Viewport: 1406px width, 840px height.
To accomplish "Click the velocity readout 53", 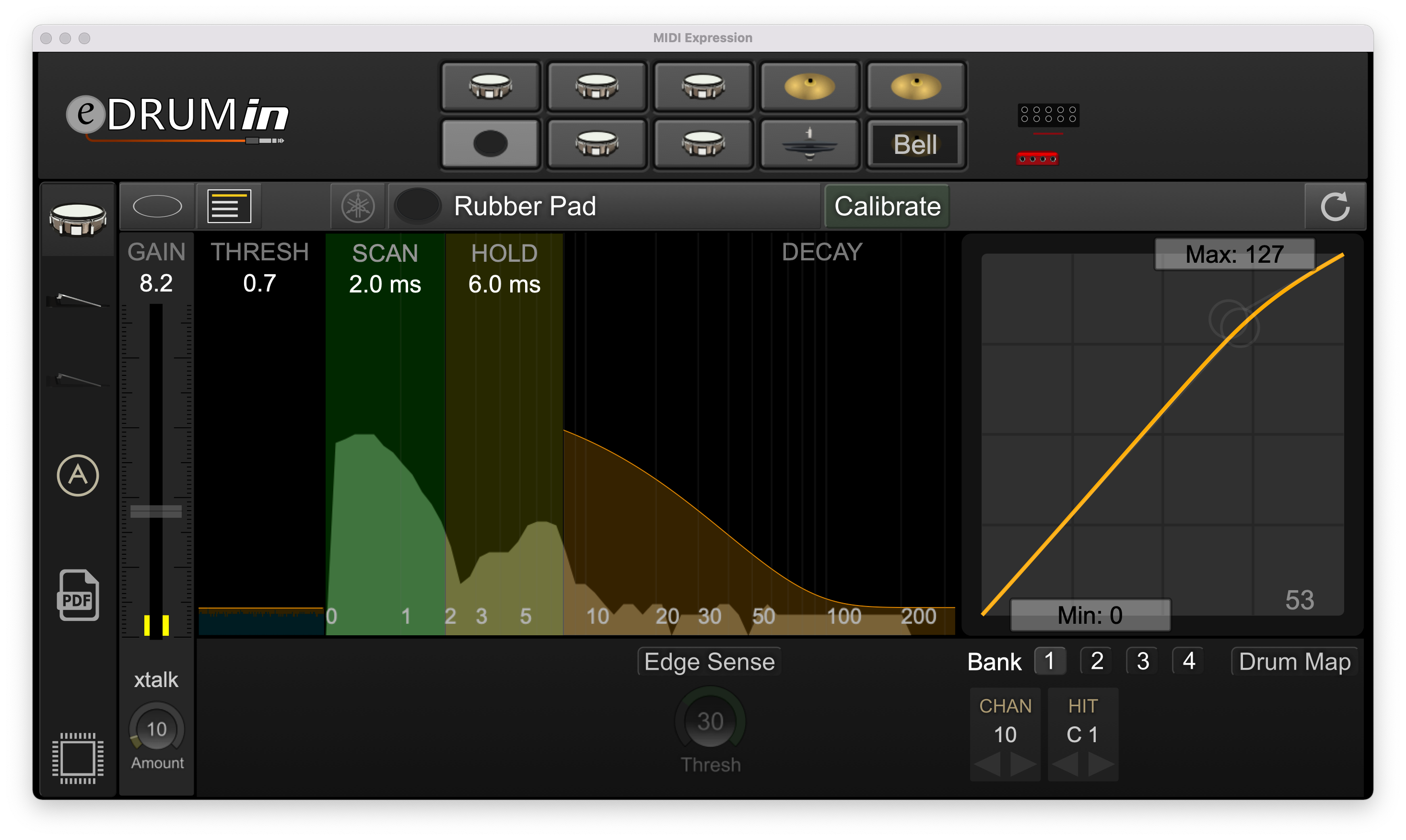I will [1300, 600].
